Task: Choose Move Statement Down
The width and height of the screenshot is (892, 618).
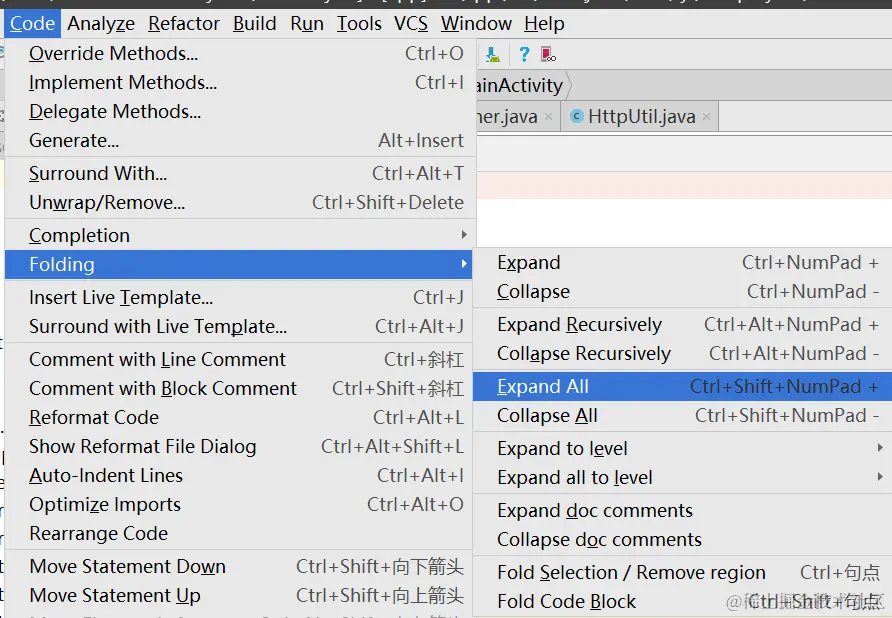Action: point(240,567)
